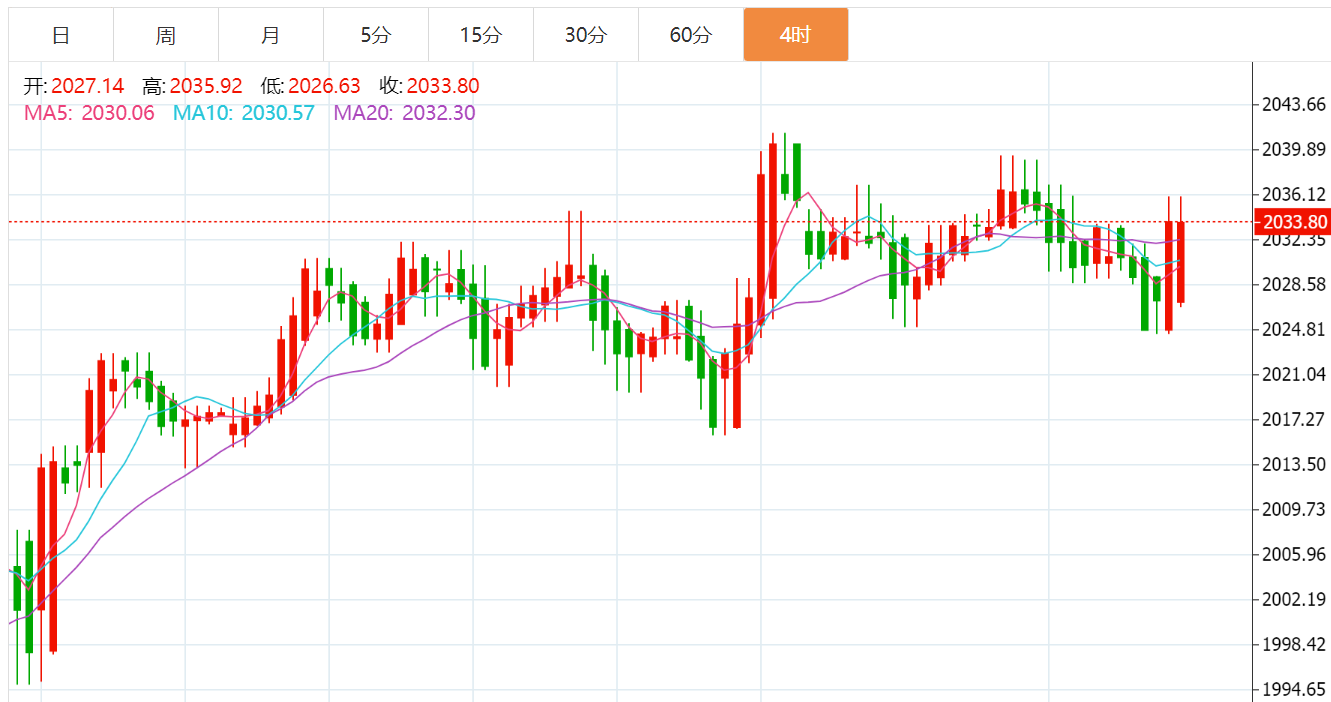Image resolution: width=1331 pixels, height=702 pixels.
Task: Switch to the 5分 interval tab
Action: 376,35
